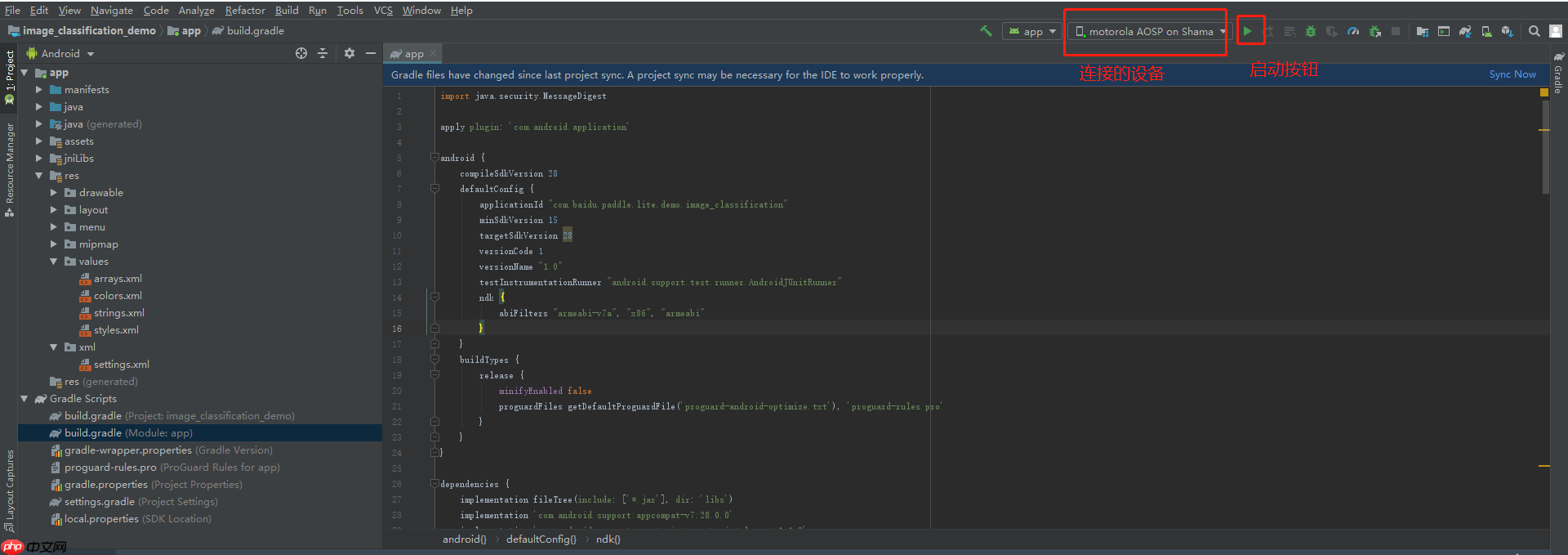Expand the drawable folder in tree
Screen dimensions: 1568x555
click(54, 193)
